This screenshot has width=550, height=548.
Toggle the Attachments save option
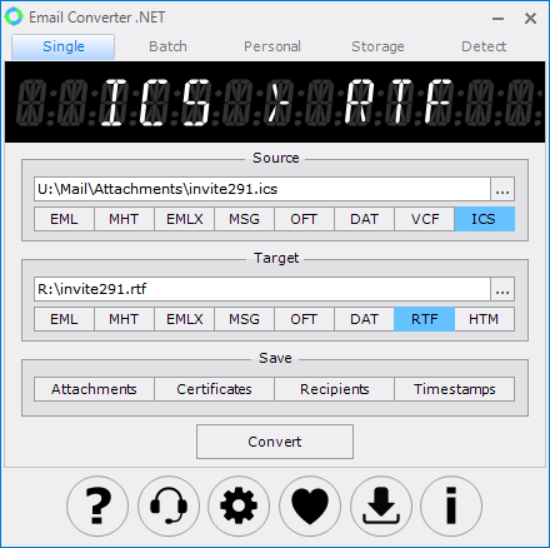pyautogui.click(x=94, y=389)
